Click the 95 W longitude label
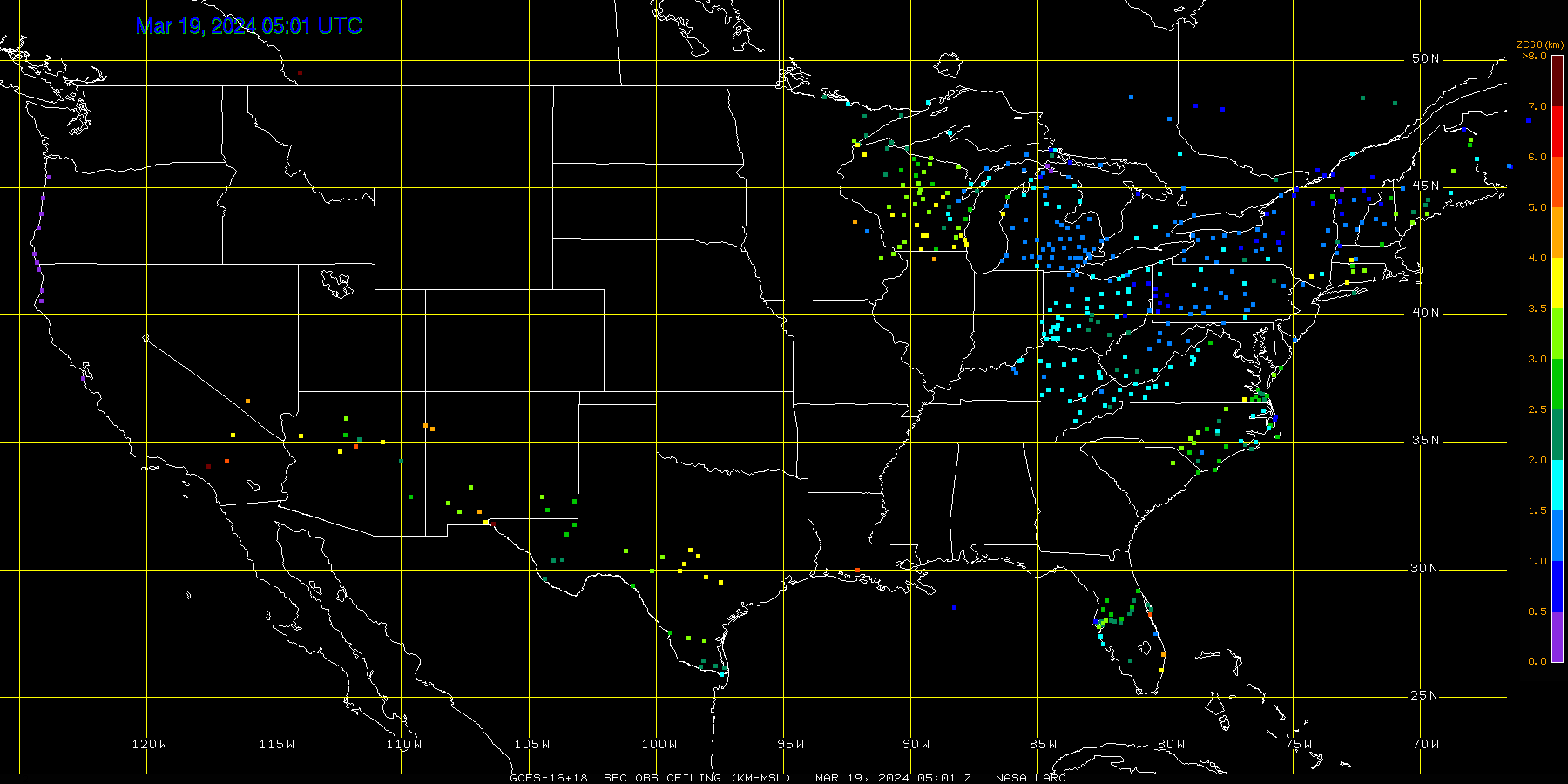This screenshot has width=1568, height=784. click(791, 744)
